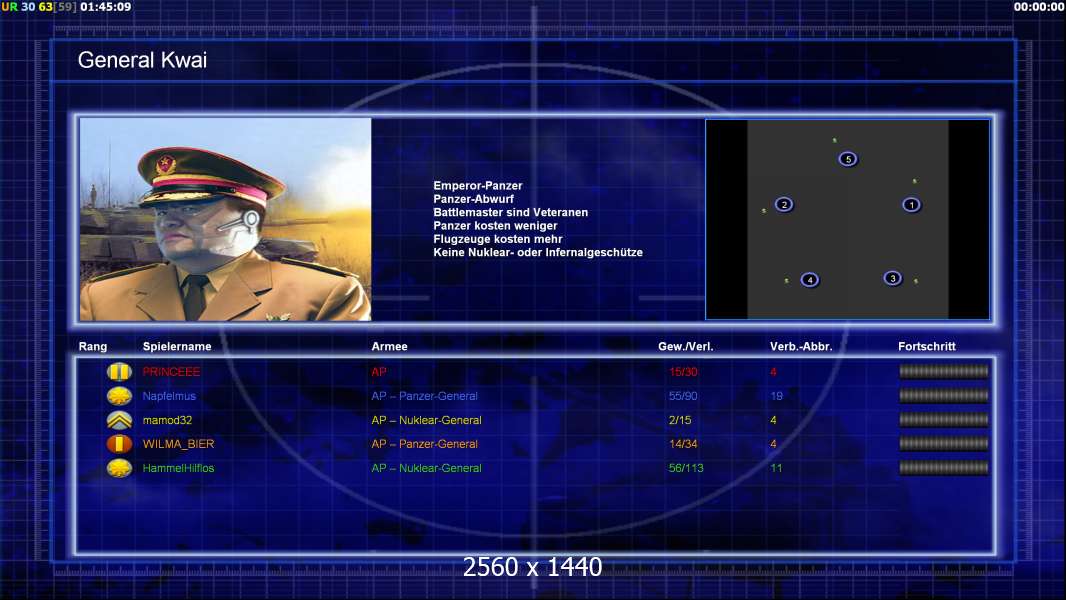This screenshot has height=600, width=1066.
Task: Click the elapsed timer 01:45:09
Action: 105,7
